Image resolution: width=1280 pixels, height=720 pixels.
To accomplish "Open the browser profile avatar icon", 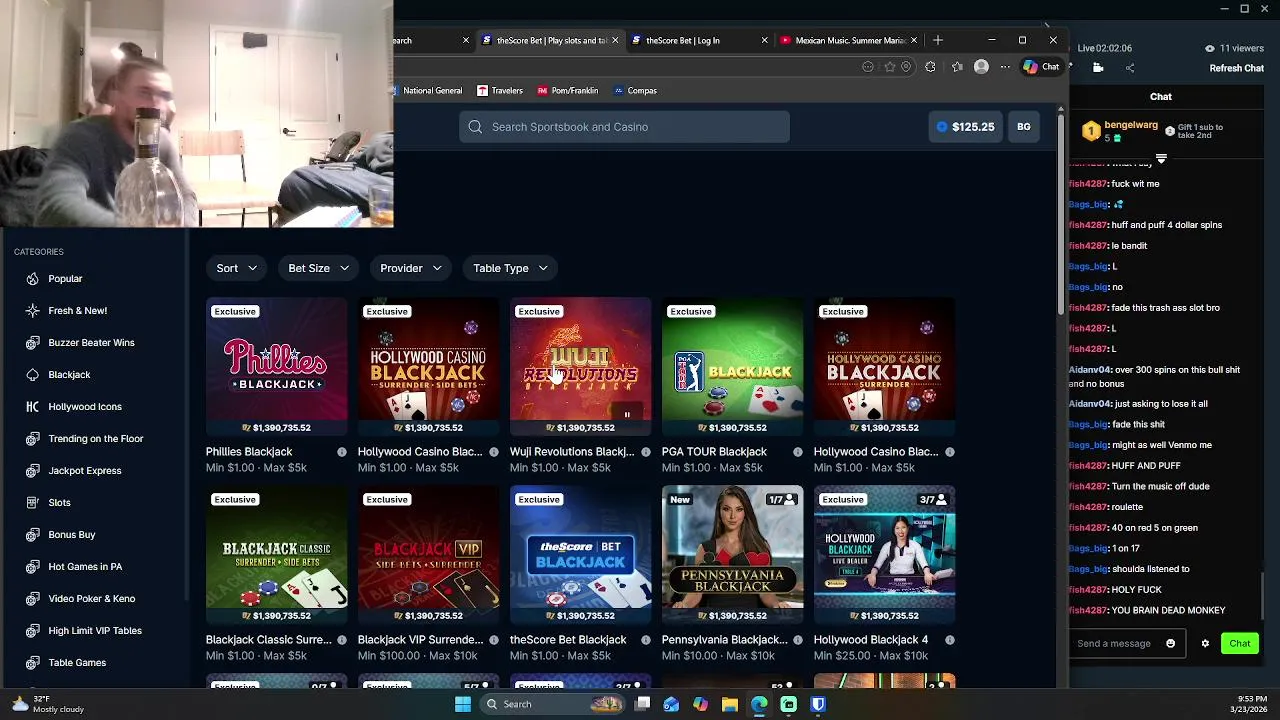I will pos(981,67).
